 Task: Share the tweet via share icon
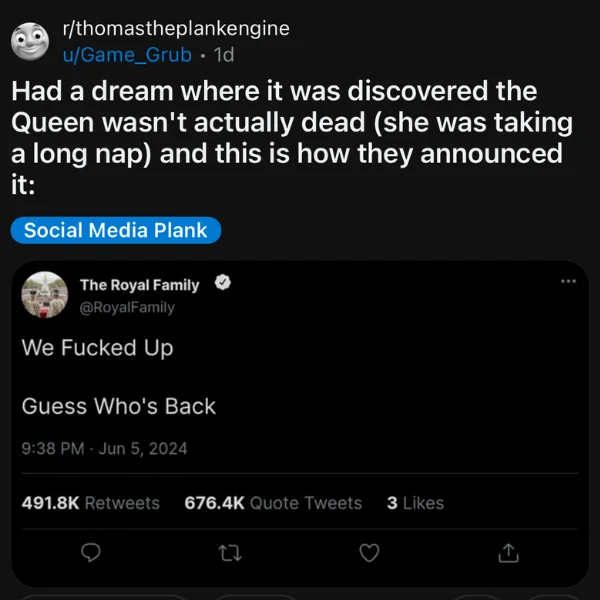(x=508, y=552)
